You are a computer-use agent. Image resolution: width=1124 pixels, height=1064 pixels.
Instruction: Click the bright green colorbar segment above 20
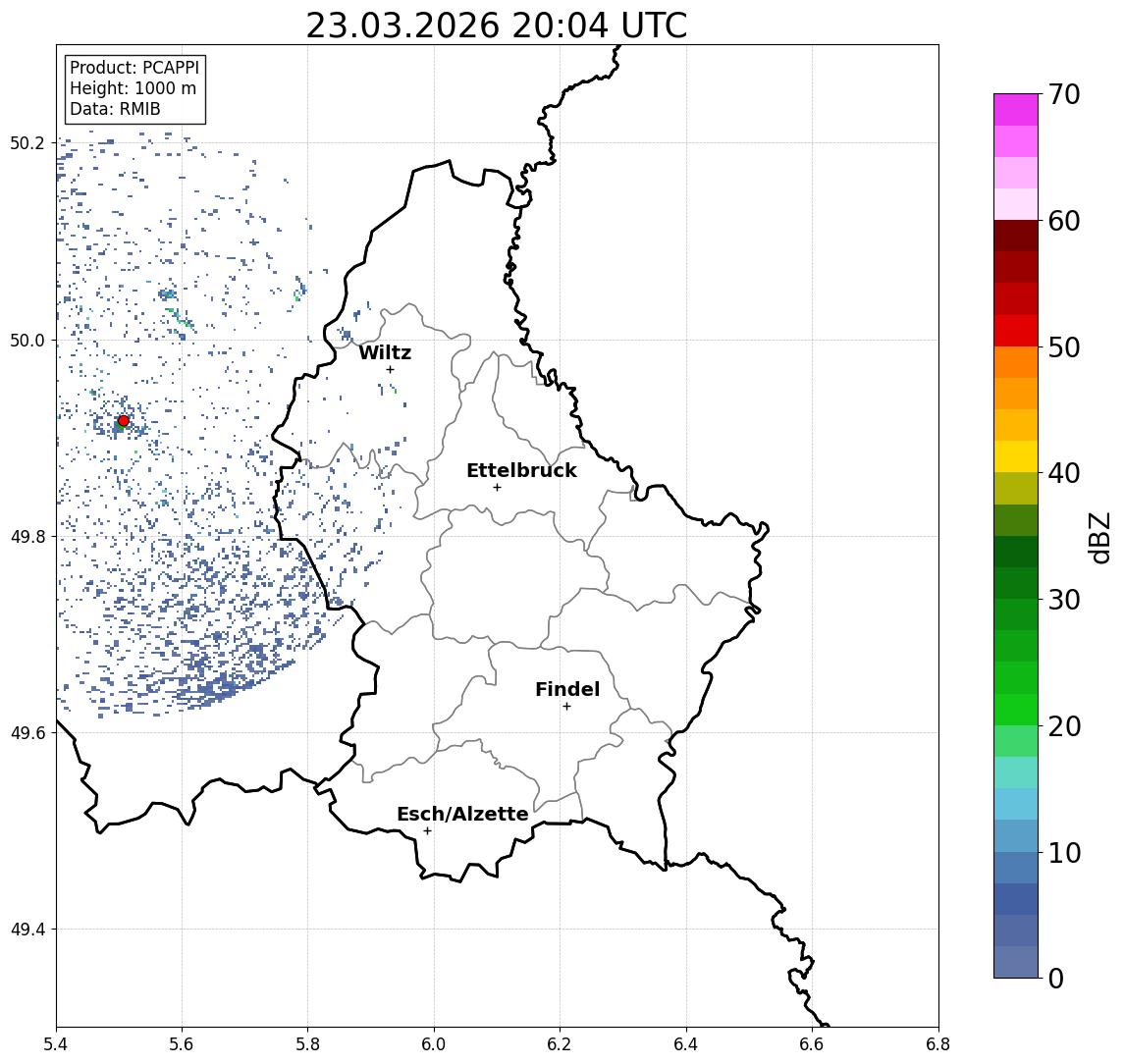(x=1016, y=709)
